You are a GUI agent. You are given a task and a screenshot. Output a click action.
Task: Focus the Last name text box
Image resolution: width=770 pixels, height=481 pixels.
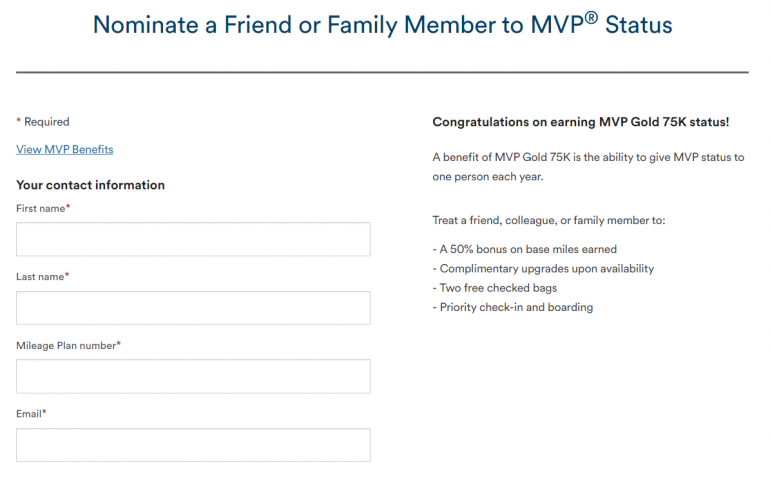(x=193, y=308)
